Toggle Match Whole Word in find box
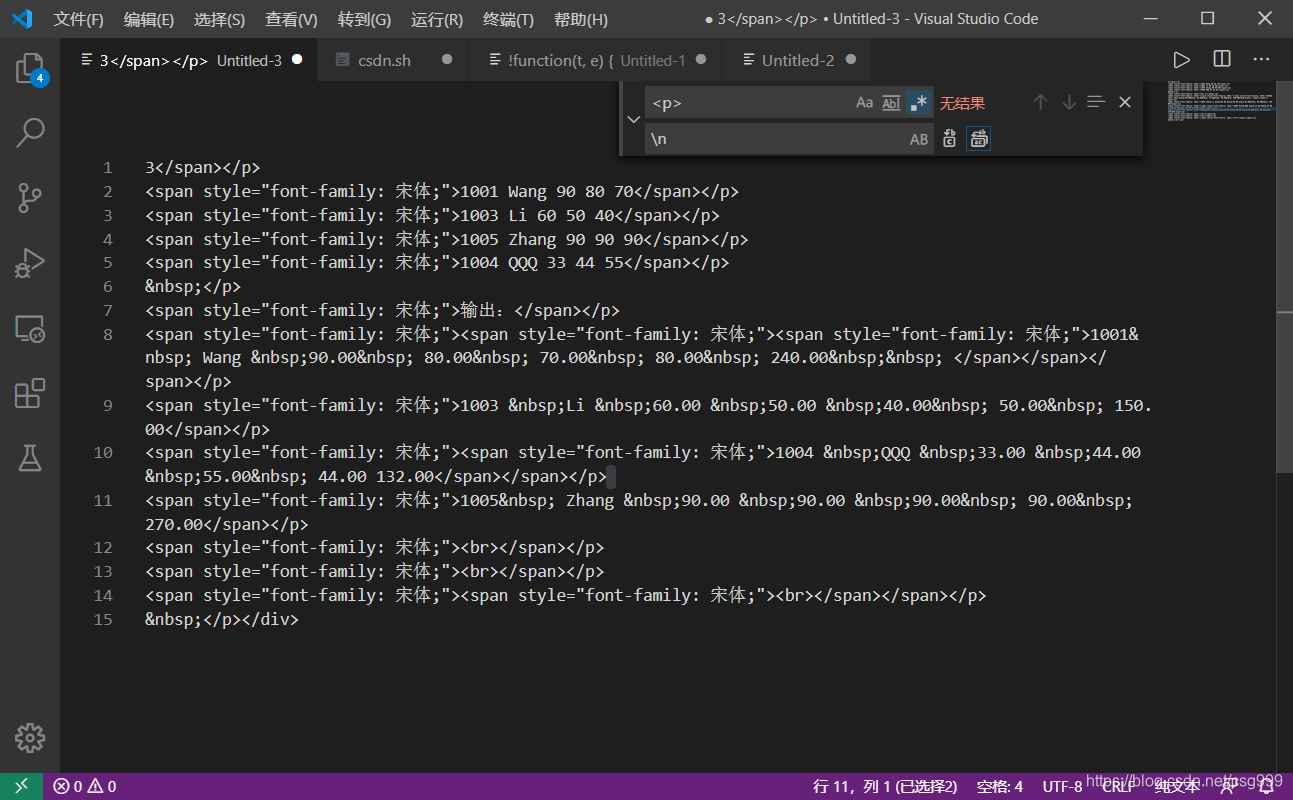This screenshot has width=1293, height=800. pos(892,102)
